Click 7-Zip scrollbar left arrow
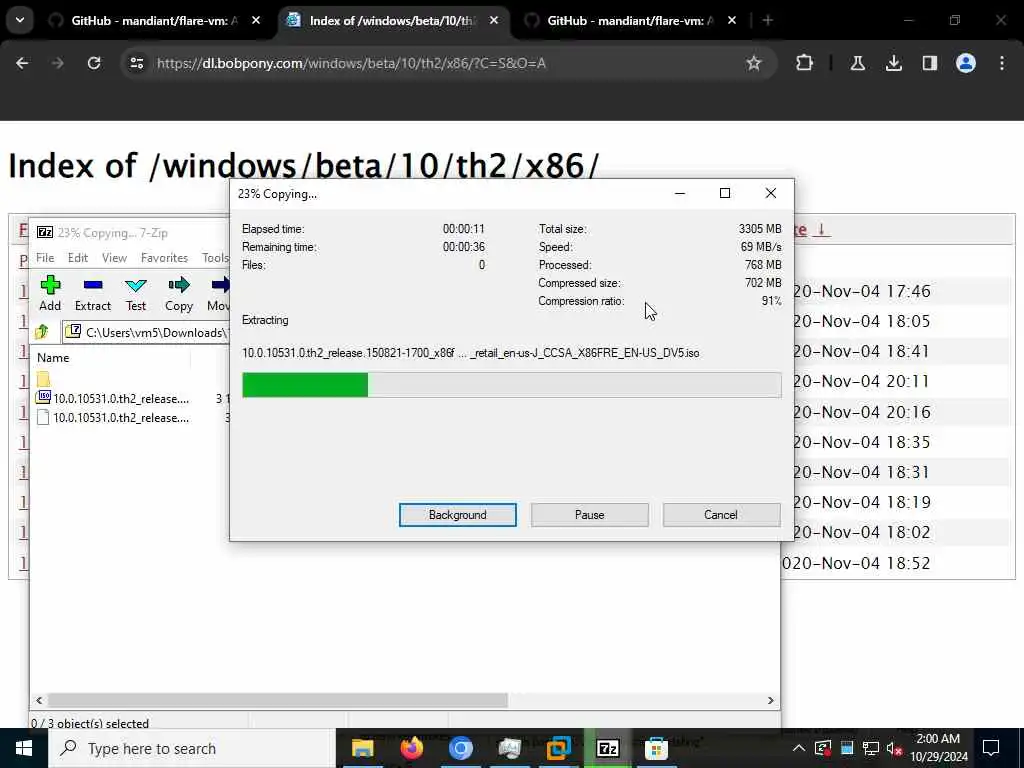The image size is (1024, 768). point(39,700)
